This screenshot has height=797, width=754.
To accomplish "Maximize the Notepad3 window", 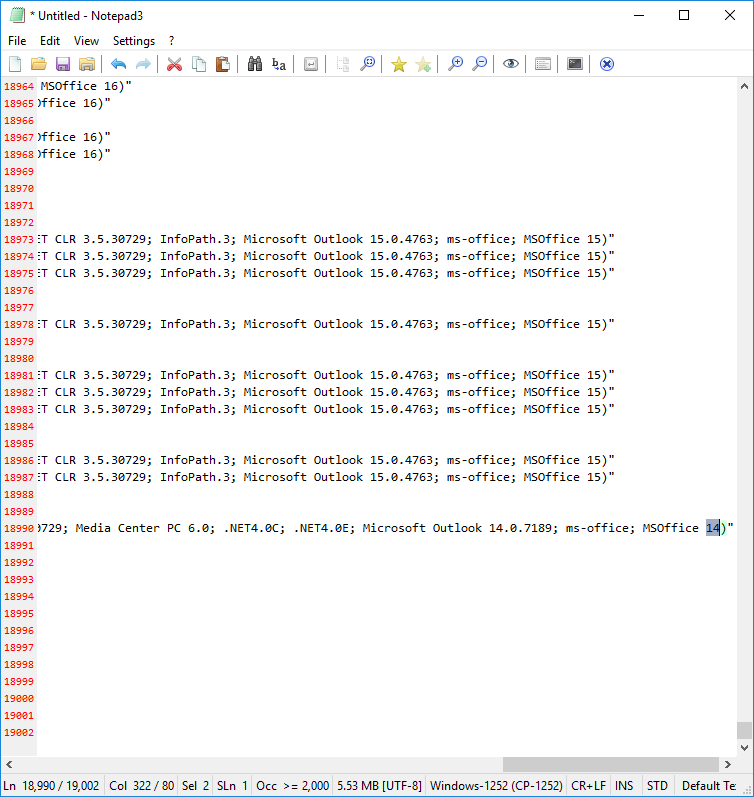I will (x=684, y=15).
